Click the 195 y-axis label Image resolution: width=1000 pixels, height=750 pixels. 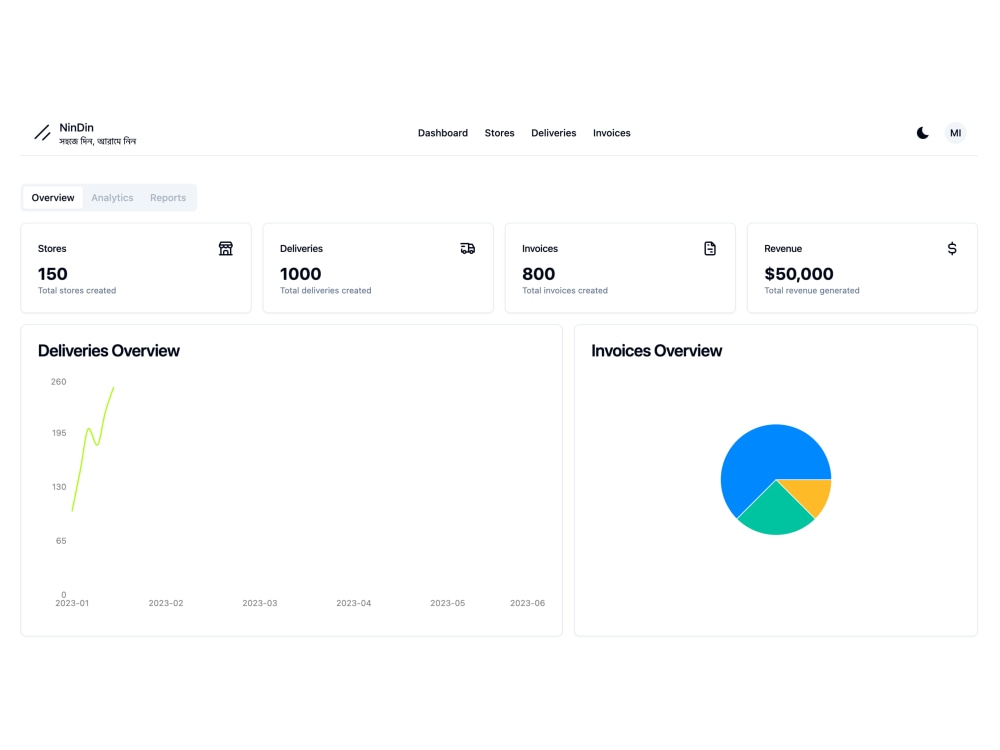point(59,432)
